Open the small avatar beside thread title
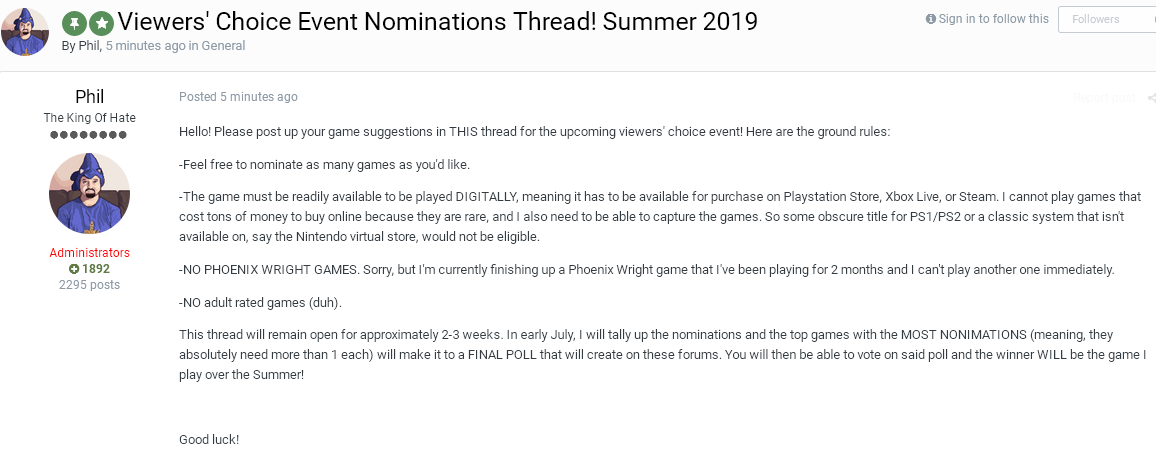The width and height of the screenshot is (1156, 453). pos(25,32)
